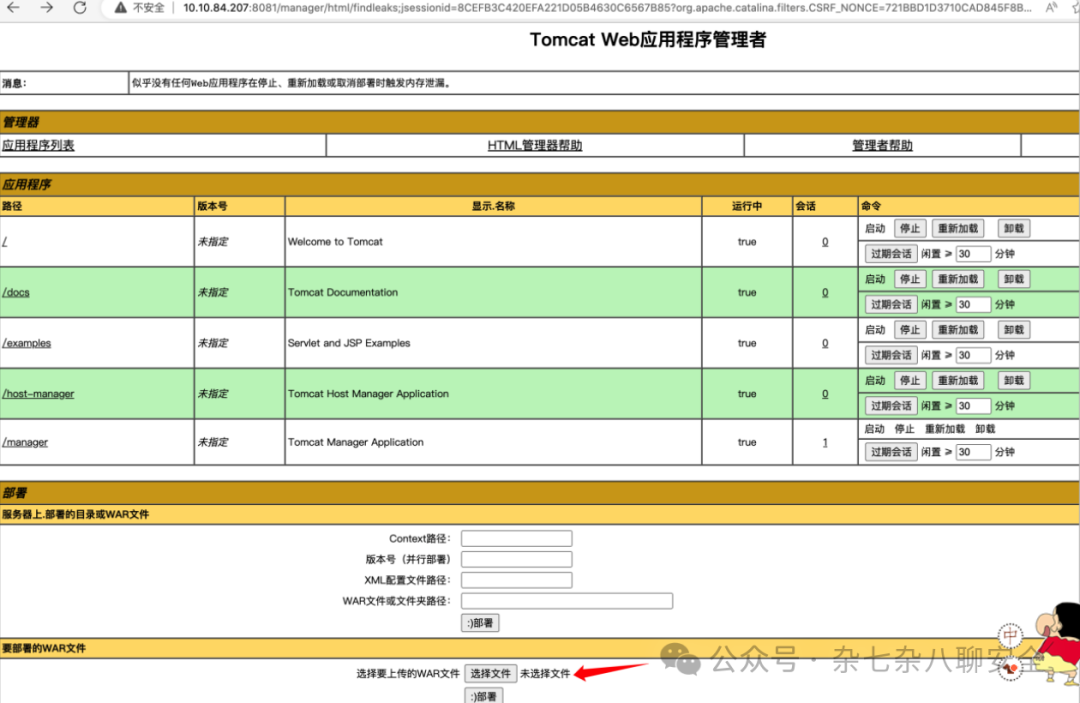Click session count 0 for /docs
The image size is (1080, 703).
[x=824, y=293]
